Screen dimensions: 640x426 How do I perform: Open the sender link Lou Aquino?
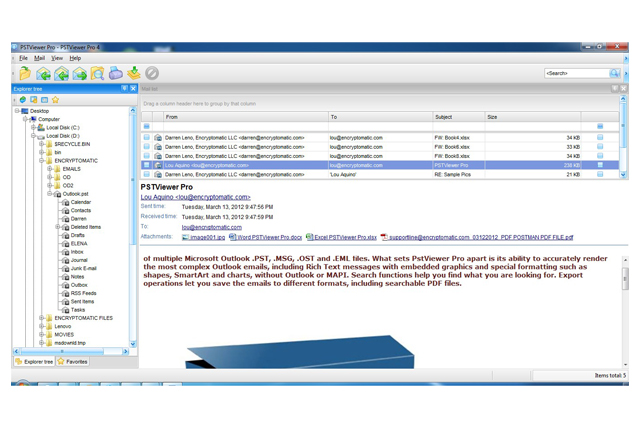(196, 197)
